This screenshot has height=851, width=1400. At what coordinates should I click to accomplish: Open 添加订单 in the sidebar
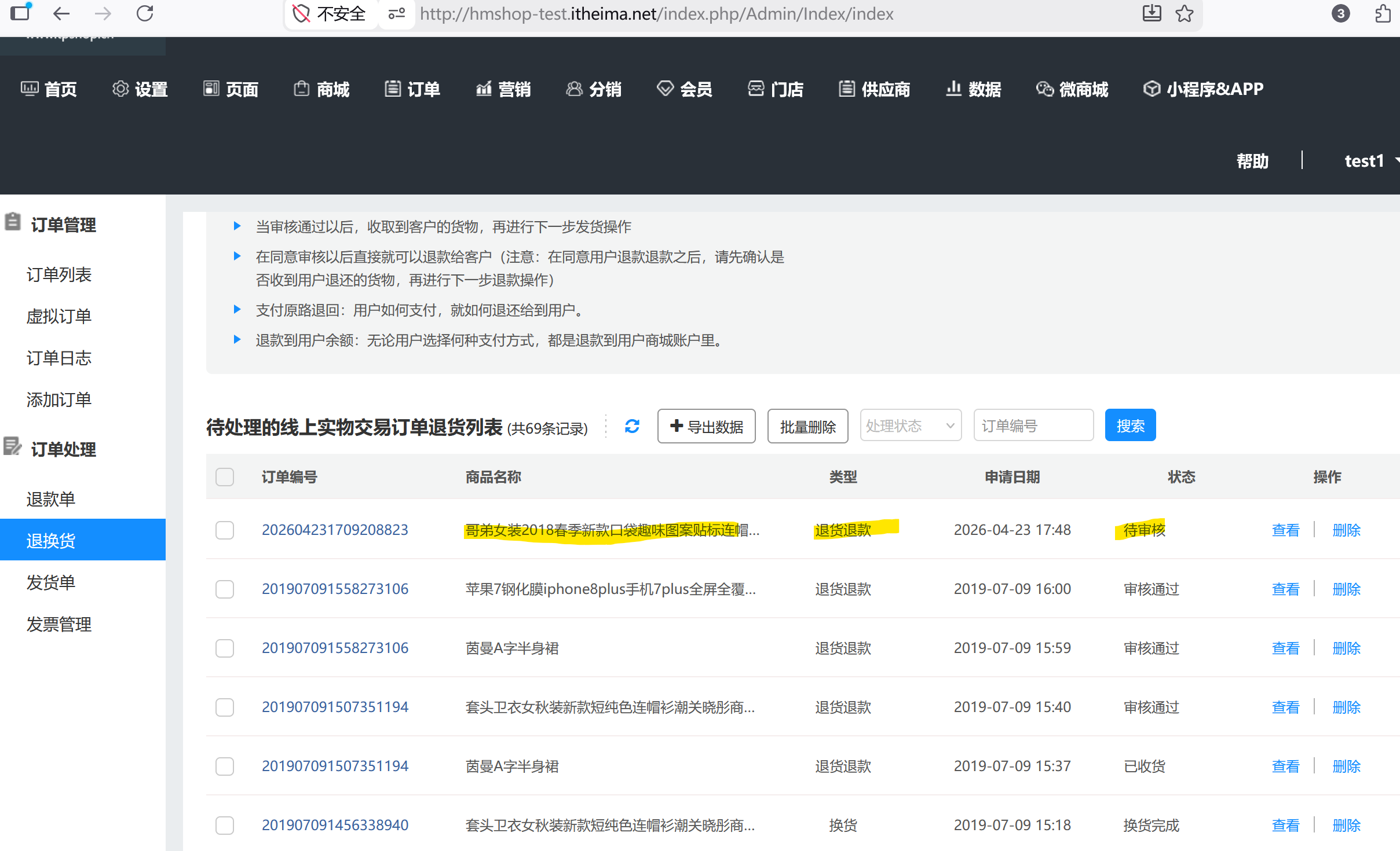coord(59,399)
